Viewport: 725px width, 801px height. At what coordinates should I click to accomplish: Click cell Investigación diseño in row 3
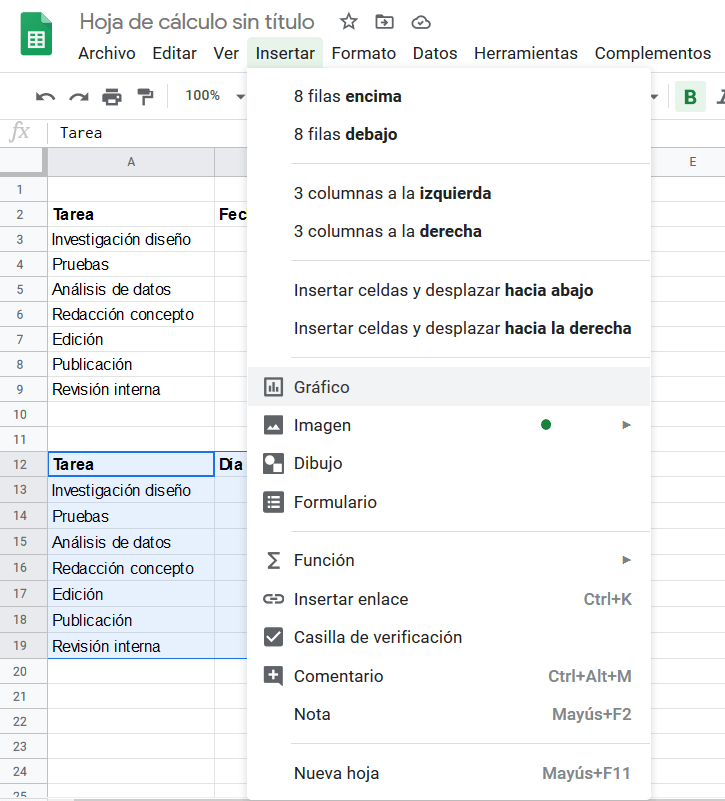(x=131, y=239)
